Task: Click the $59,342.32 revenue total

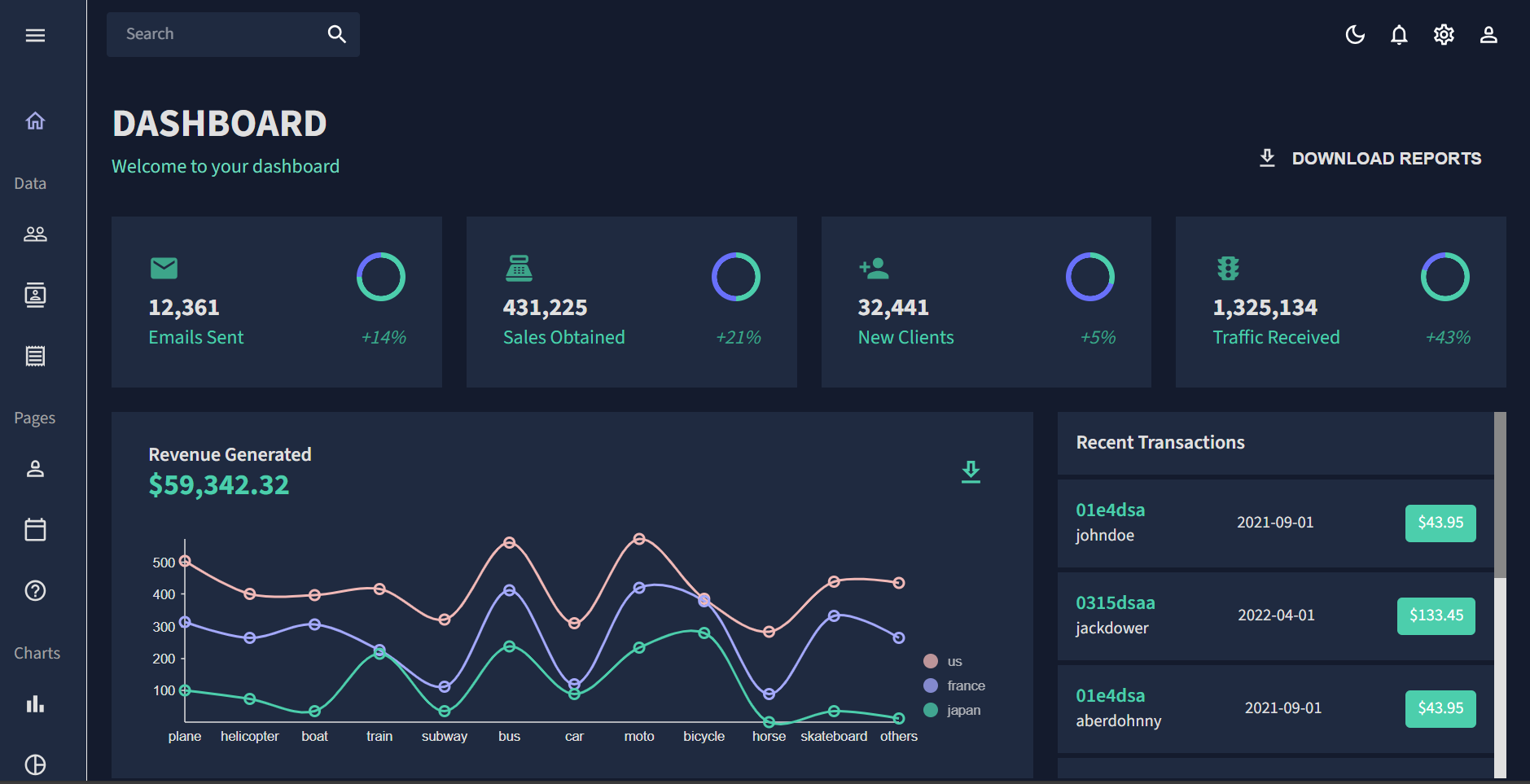Action: (x=218, y=485)
